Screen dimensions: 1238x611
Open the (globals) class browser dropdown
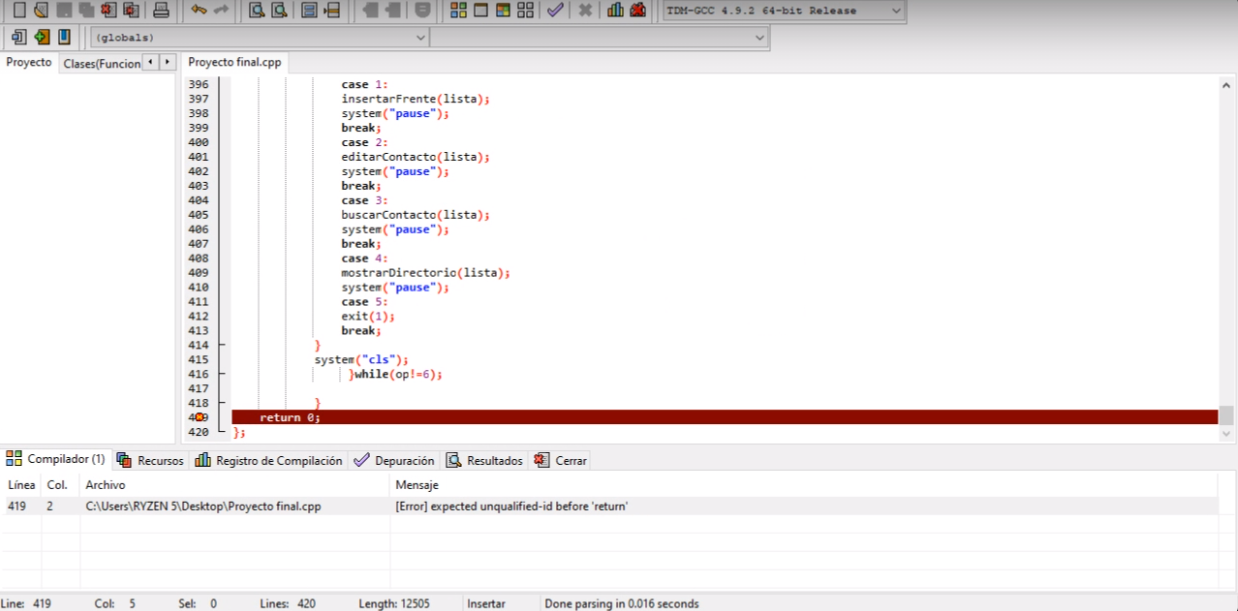pyautogui.click(x=421, y=37)
